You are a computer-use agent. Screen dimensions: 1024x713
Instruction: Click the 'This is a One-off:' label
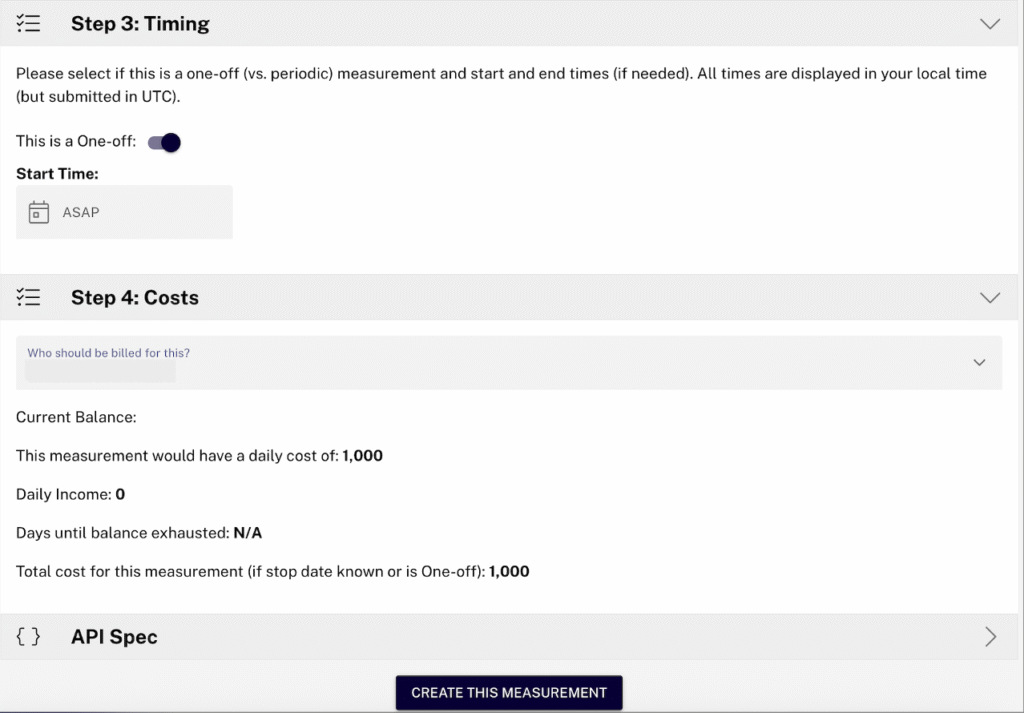[x=76, y=142]
